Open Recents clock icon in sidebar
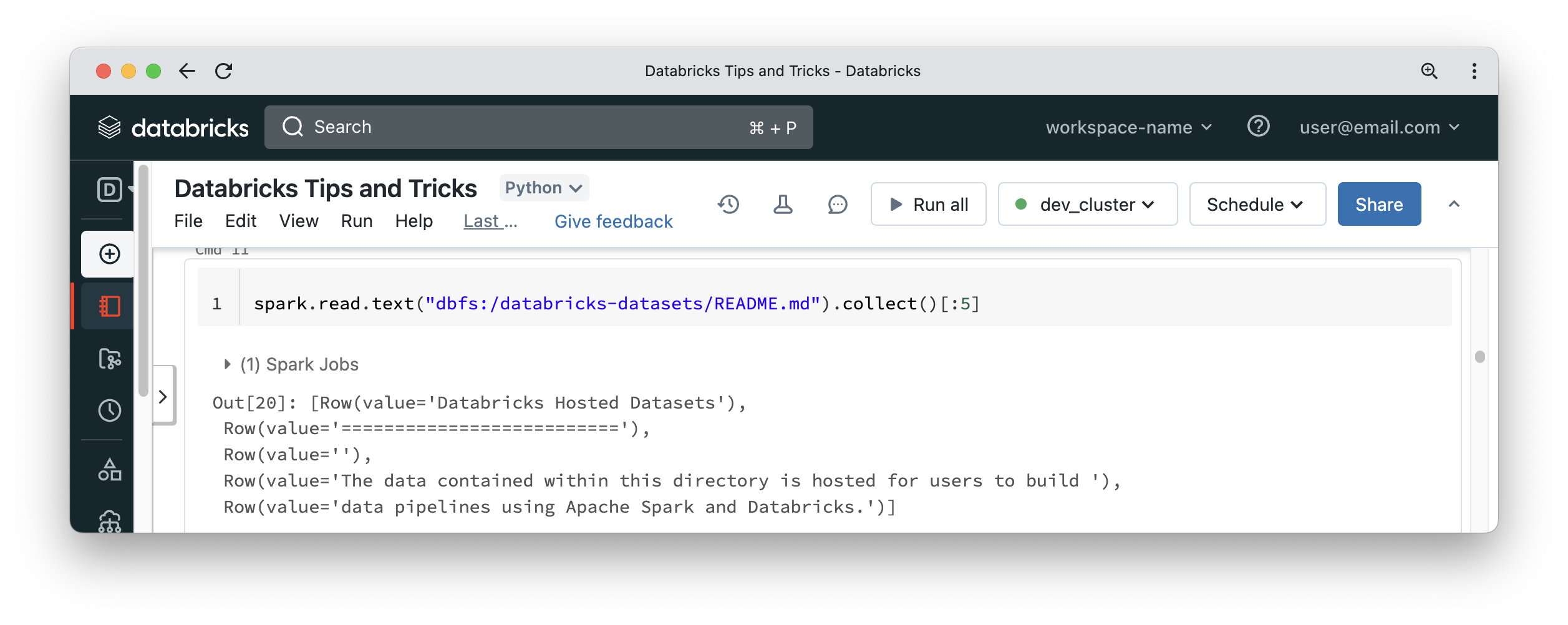 [x=110, y=410]
